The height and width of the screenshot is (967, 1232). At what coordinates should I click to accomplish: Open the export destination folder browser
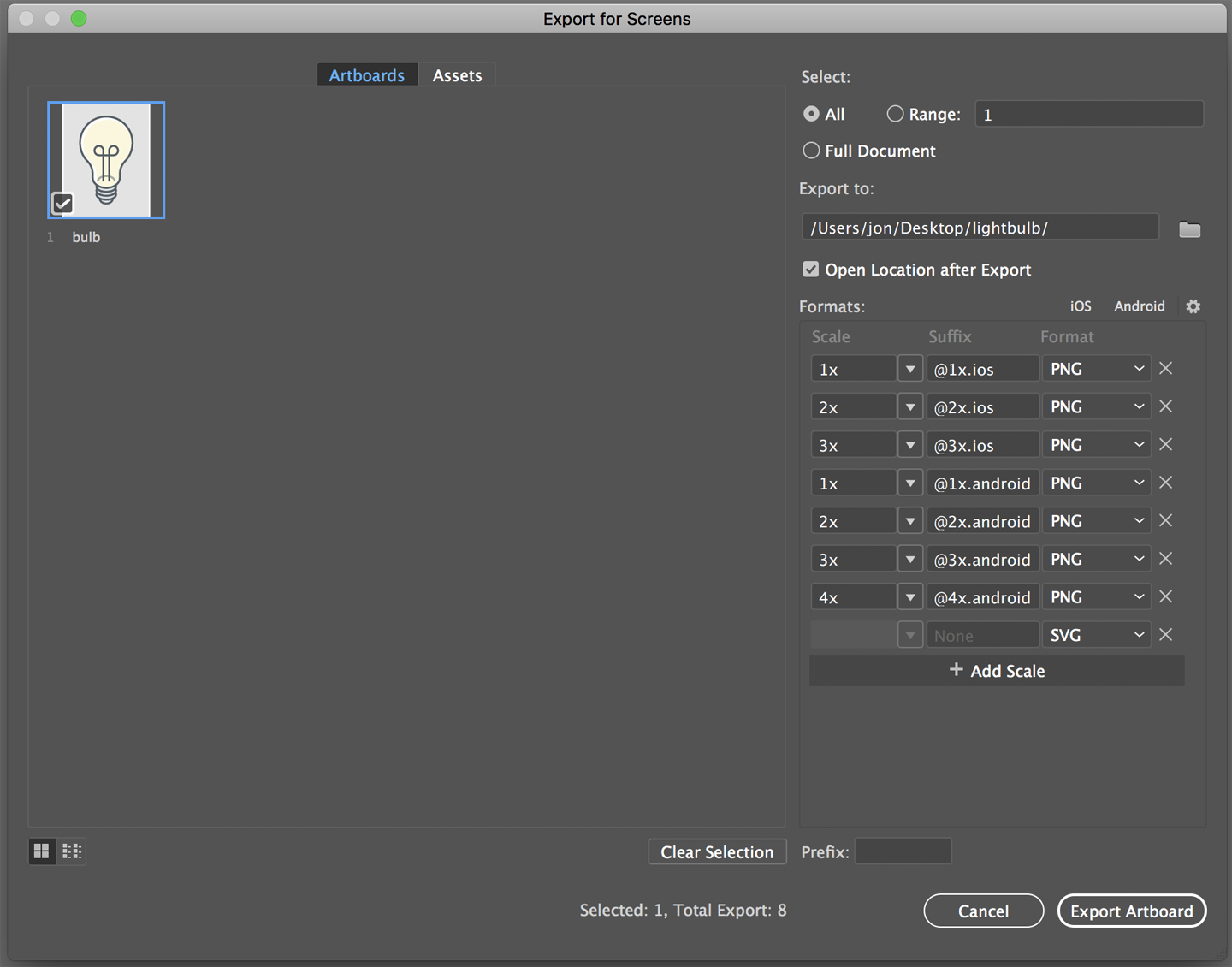point(1190,228)
